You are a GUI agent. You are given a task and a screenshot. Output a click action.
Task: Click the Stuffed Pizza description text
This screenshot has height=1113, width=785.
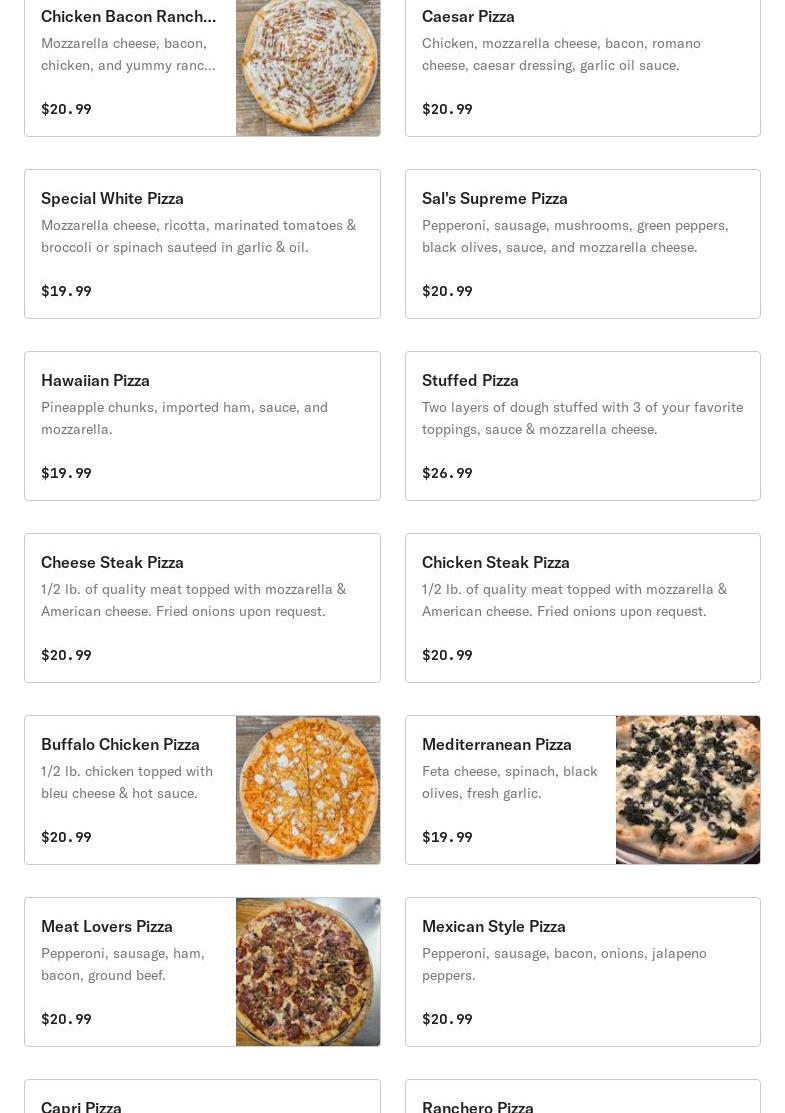pos(582,418)
